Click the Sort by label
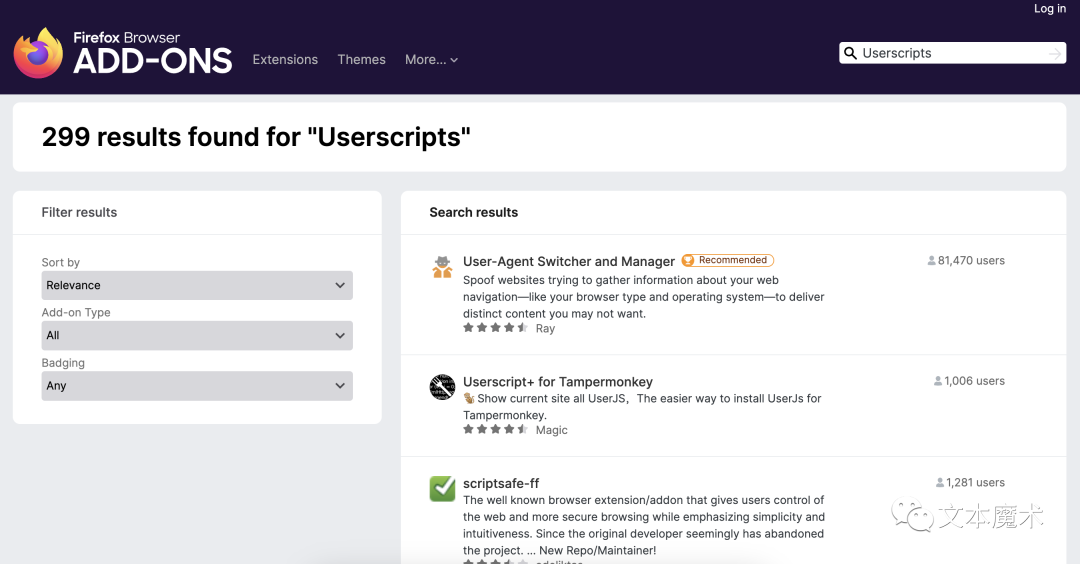Screen dimensions: 1080x564 [x=61, y=262]
